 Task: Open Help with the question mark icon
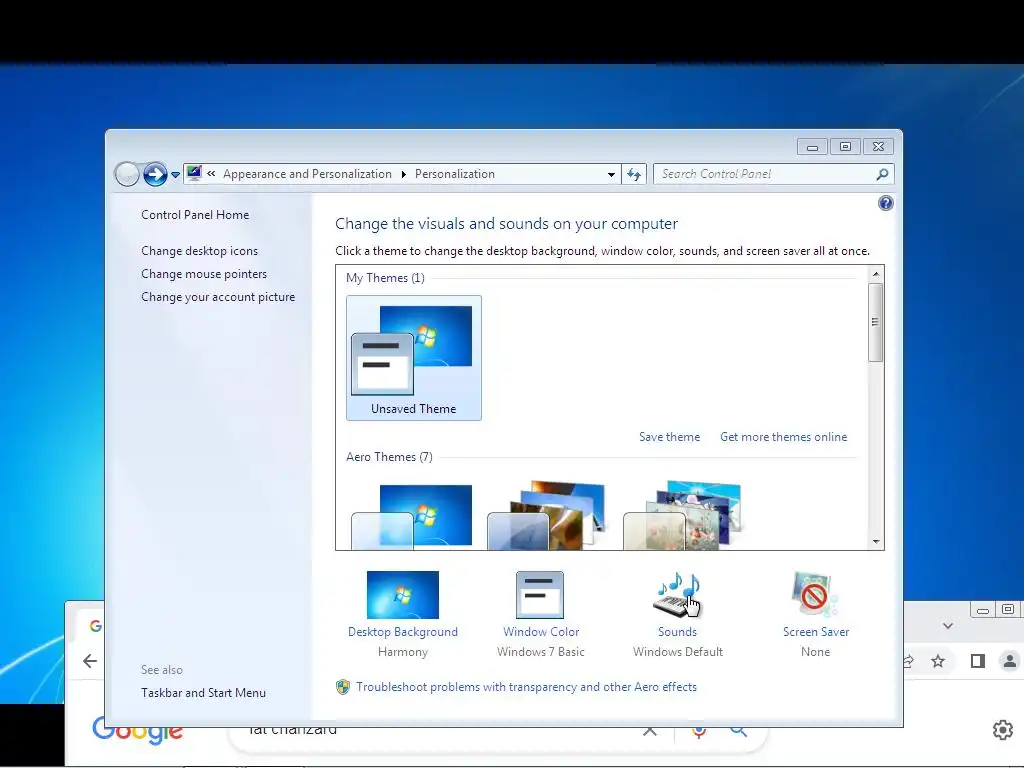click(x=886, y=203)
